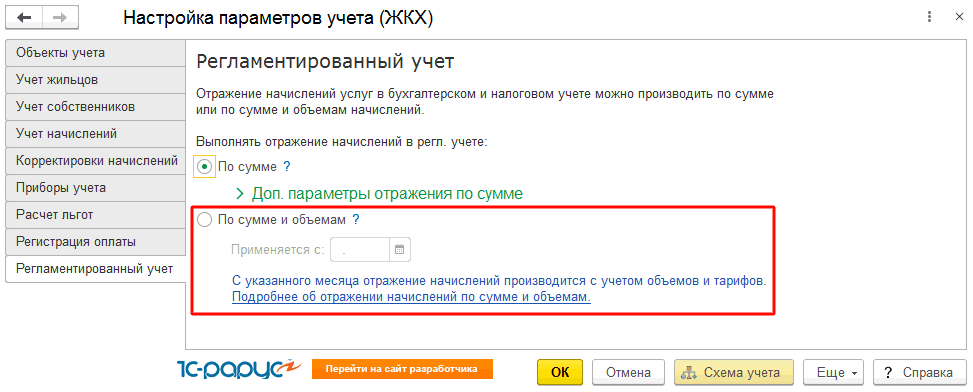The image size is (973, 392).
Task: Switch to the Учет жильцов tab
Action: (x=95, y=79)
